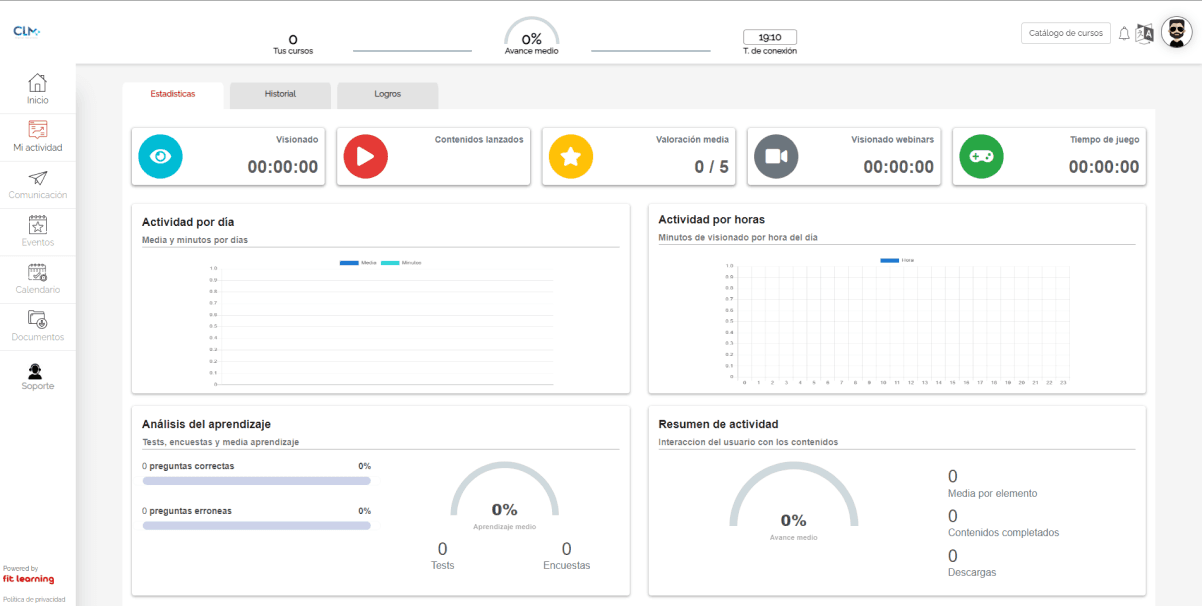Toggle Hora legend in hourly chart
The height and width of the screenshot is (606, 1202).
pyautogui.click(x=897, y=260)
